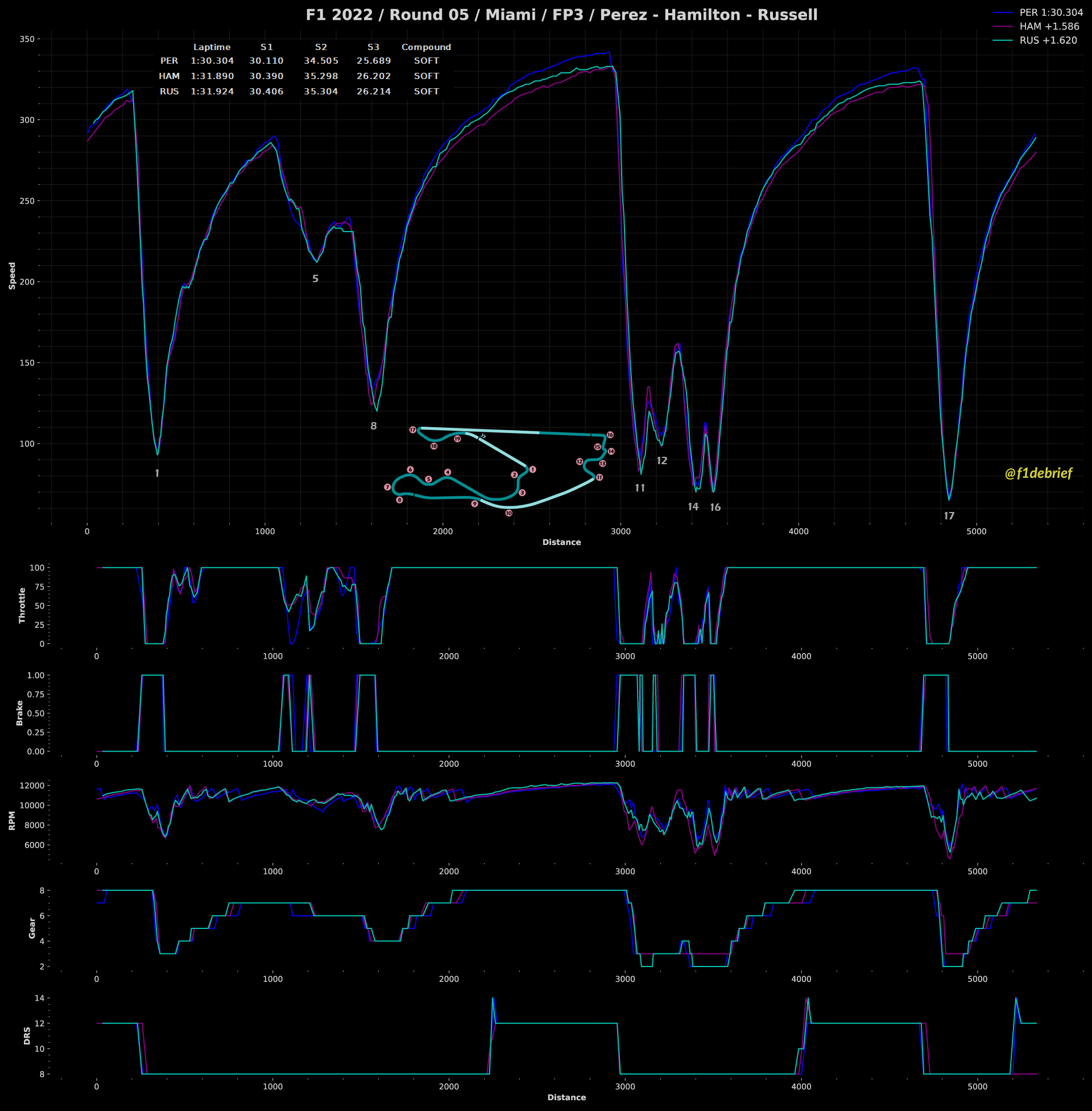Click turn 16 marker on track map
The height and width of the screenshot is (1111, 1092).
610,435
